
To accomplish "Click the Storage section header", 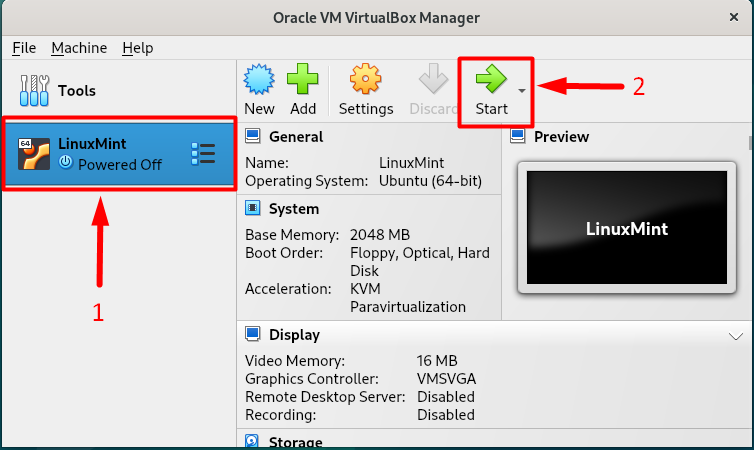I will (295, 442).
